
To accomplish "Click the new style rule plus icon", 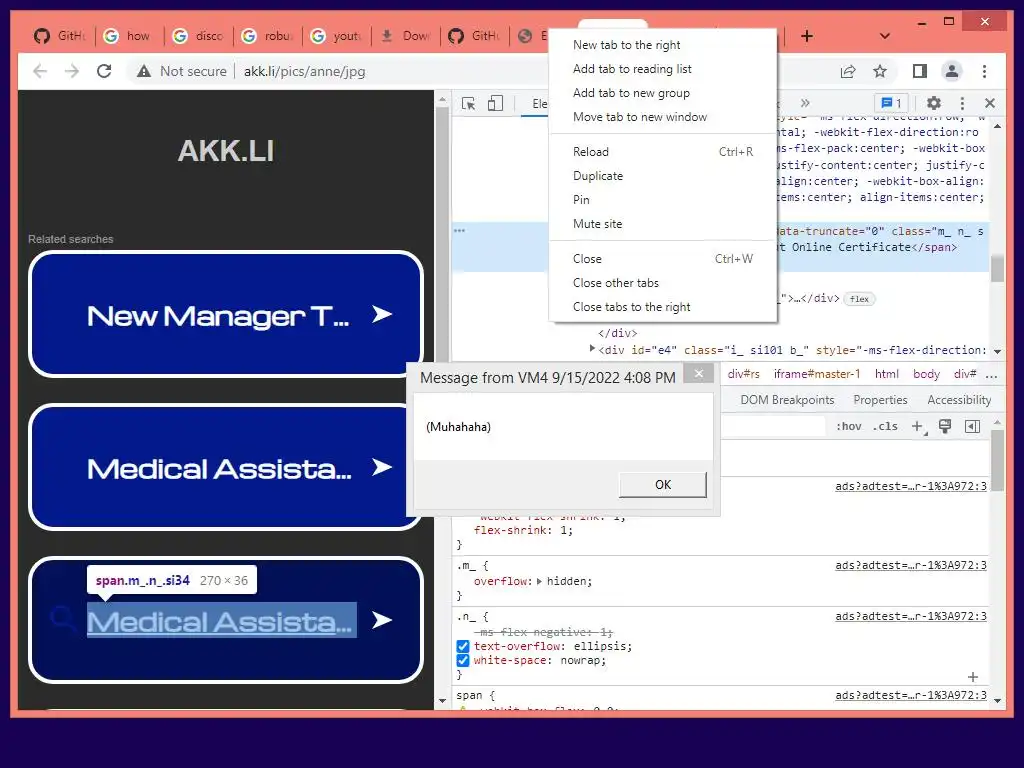I will click(x=918, y=426).
